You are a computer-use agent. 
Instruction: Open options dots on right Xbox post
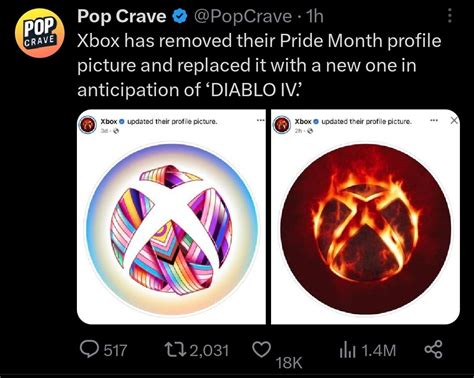point(433,120)
